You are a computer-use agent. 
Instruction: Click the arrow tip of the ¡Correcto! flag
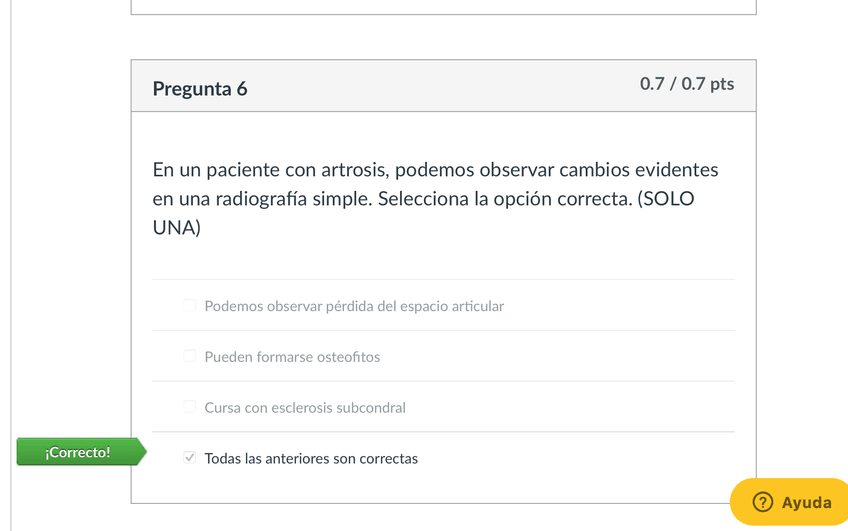142,453
